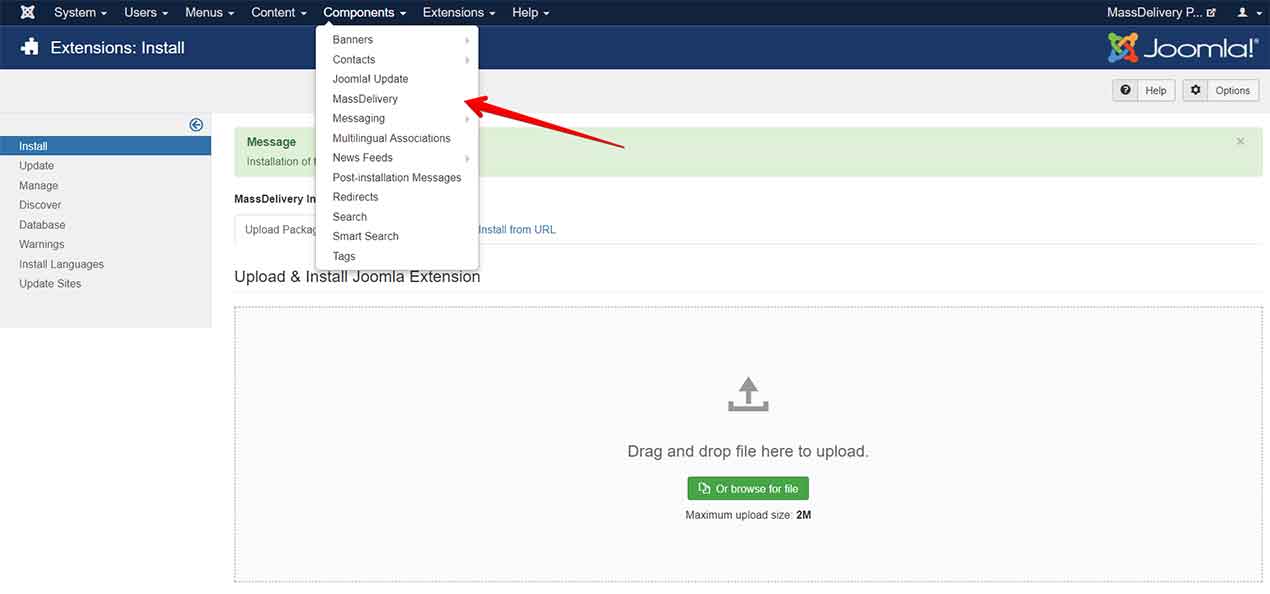Image resolution: width=1270 pixels, height=594 pixels.
Task: Open the Help button with question icon
Action: click(1143, 90)
